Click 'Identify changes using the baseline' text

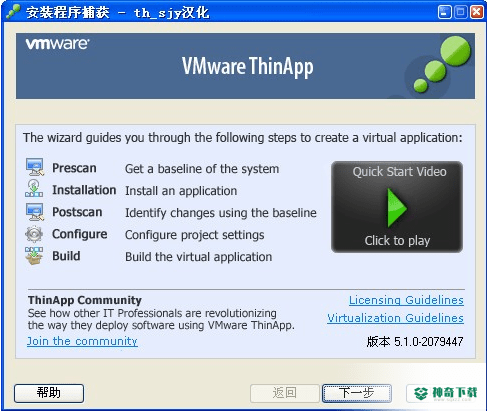[x=221, y=213]
